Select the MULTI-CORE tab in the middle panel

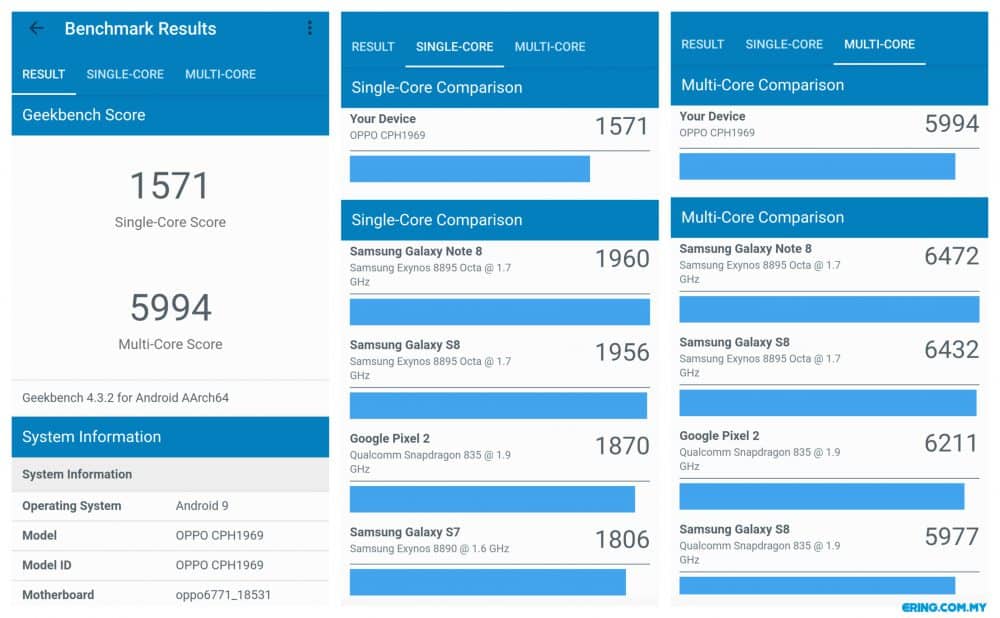[x=550, y=47]
